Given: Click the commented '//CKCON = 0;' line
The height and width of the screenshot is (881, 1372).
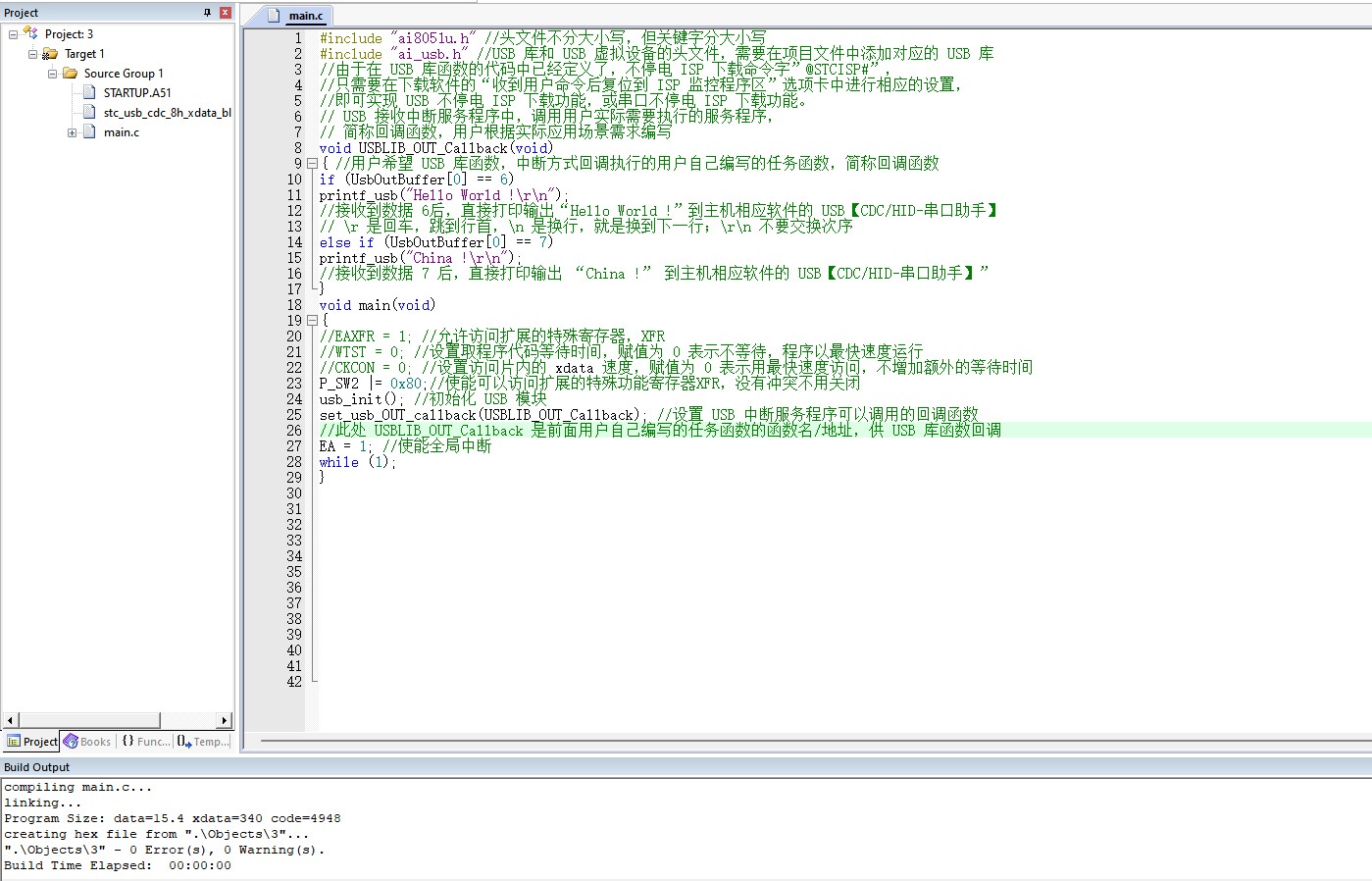Looking at the screenshot, I should (x=676, y=368).
